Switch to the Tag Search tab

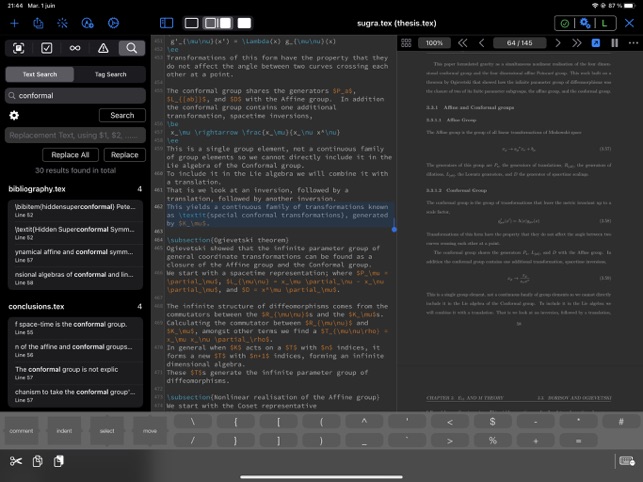pos(110,74)
